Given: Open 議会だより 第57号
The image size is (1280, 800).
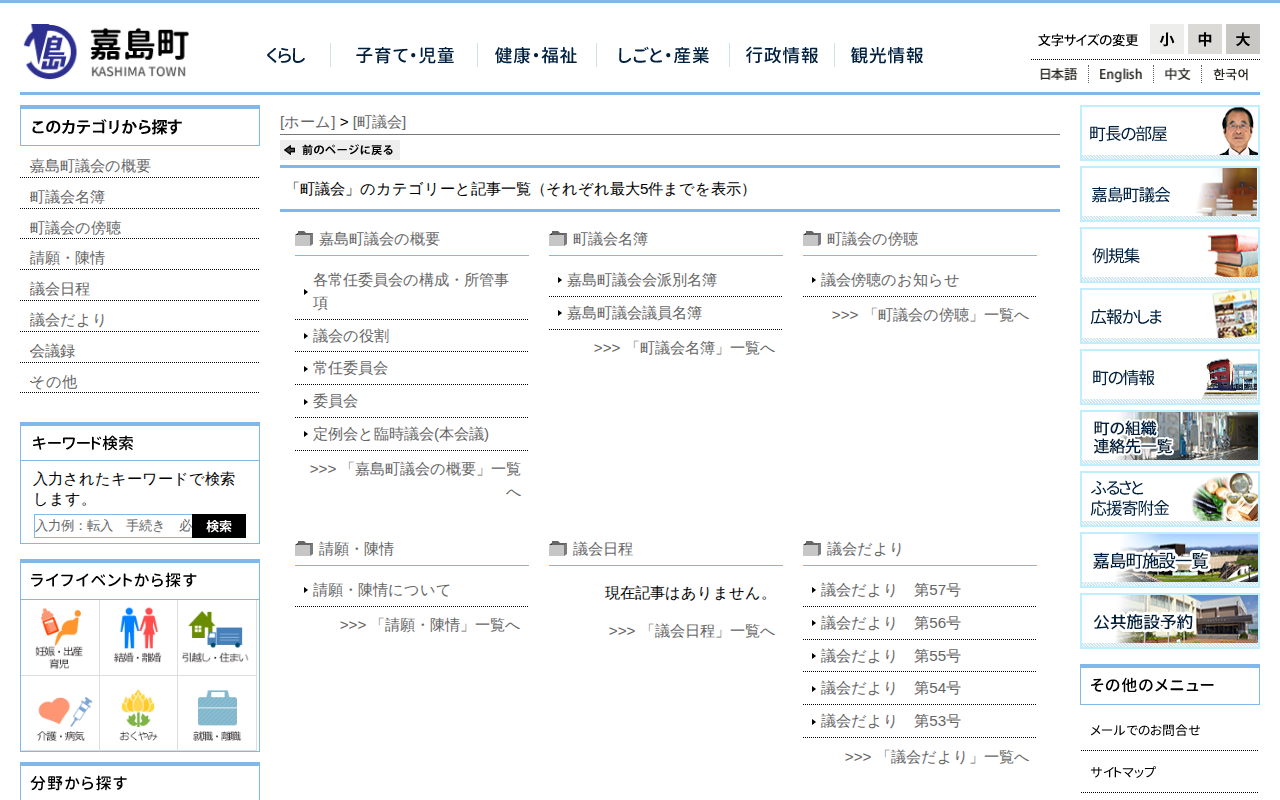Looking at the screenshot, I should click(x=891, y=590).
